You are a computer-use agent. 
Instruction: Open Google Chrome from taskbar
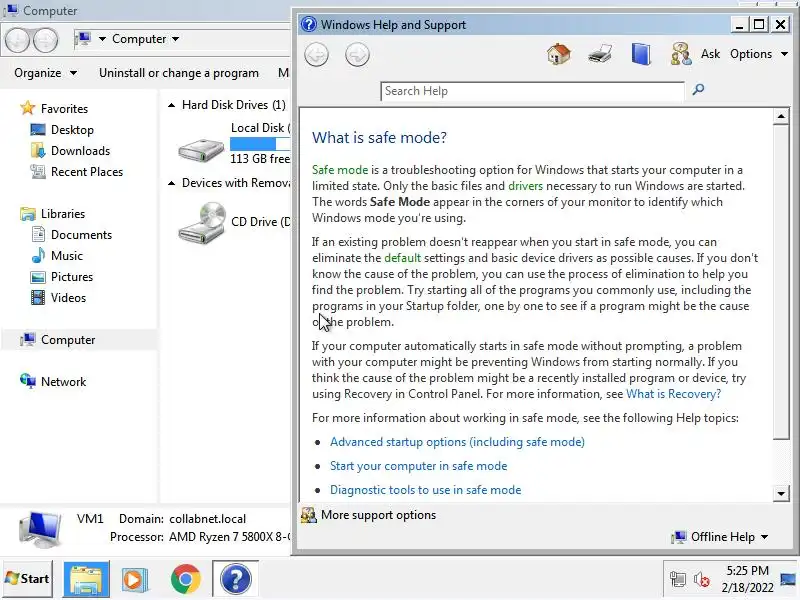(x=186, y=579)
